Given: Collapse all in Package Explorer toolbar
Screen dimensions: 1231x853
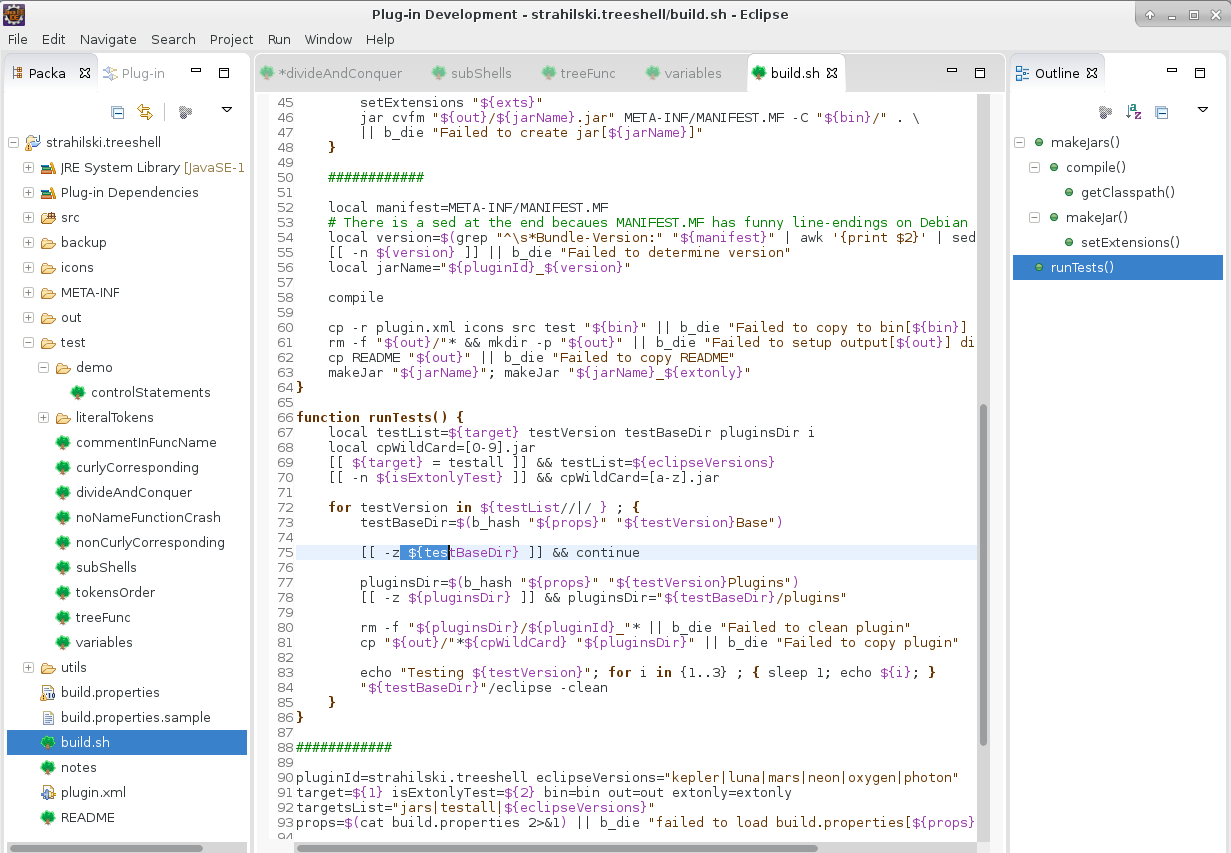Looking at the screenshot, I should [118, 112].
